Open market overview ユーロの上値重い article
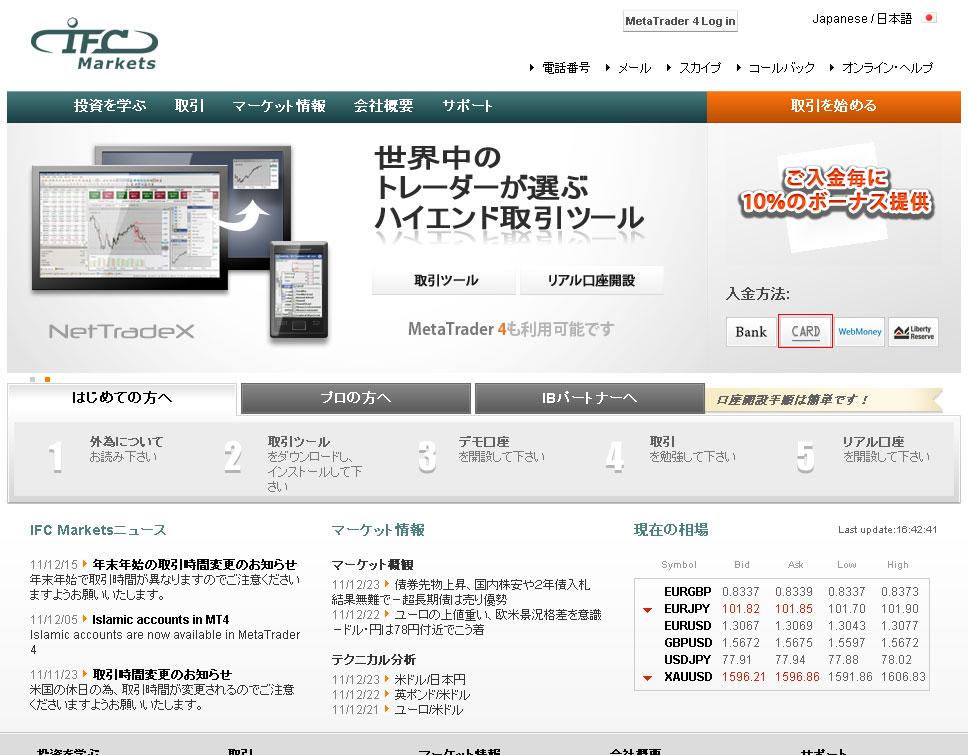 pos(498,615)
